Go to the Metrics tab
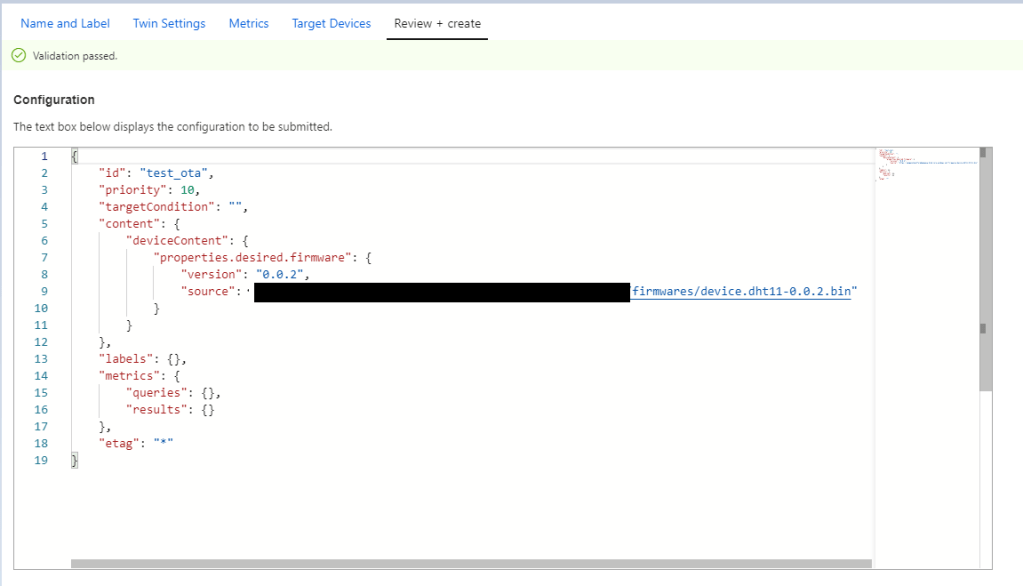 click(248, 23)
